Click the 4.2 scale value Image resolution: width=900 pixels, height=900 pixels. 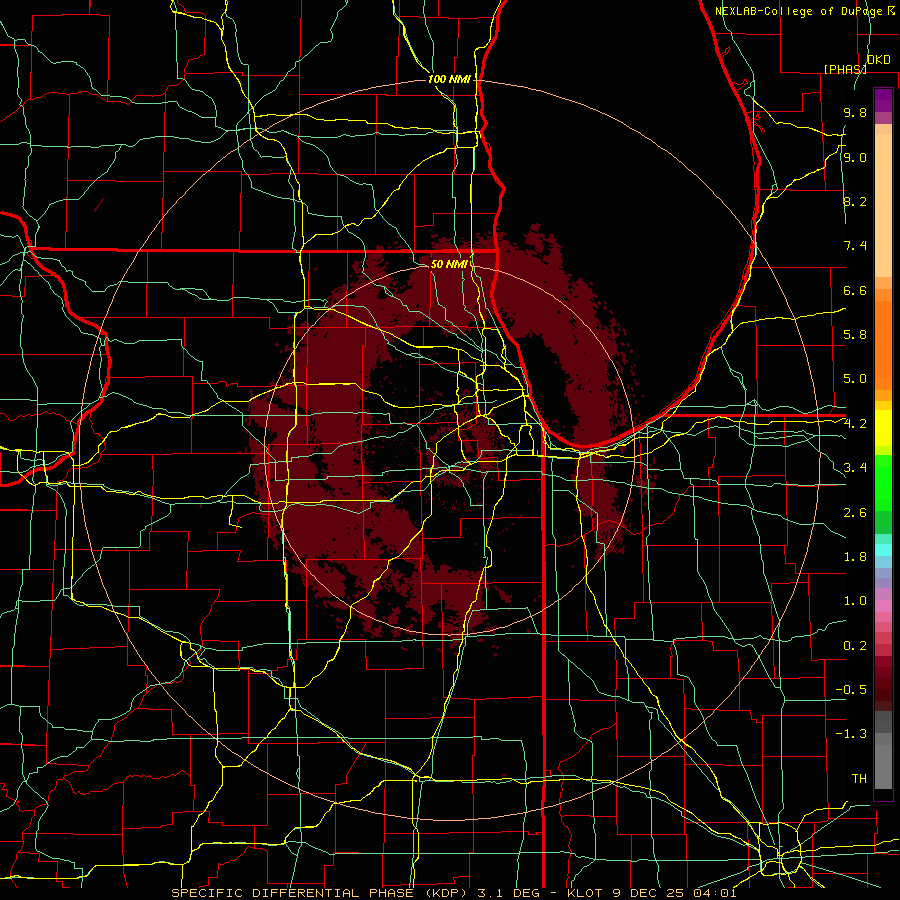tap(855, 424)
